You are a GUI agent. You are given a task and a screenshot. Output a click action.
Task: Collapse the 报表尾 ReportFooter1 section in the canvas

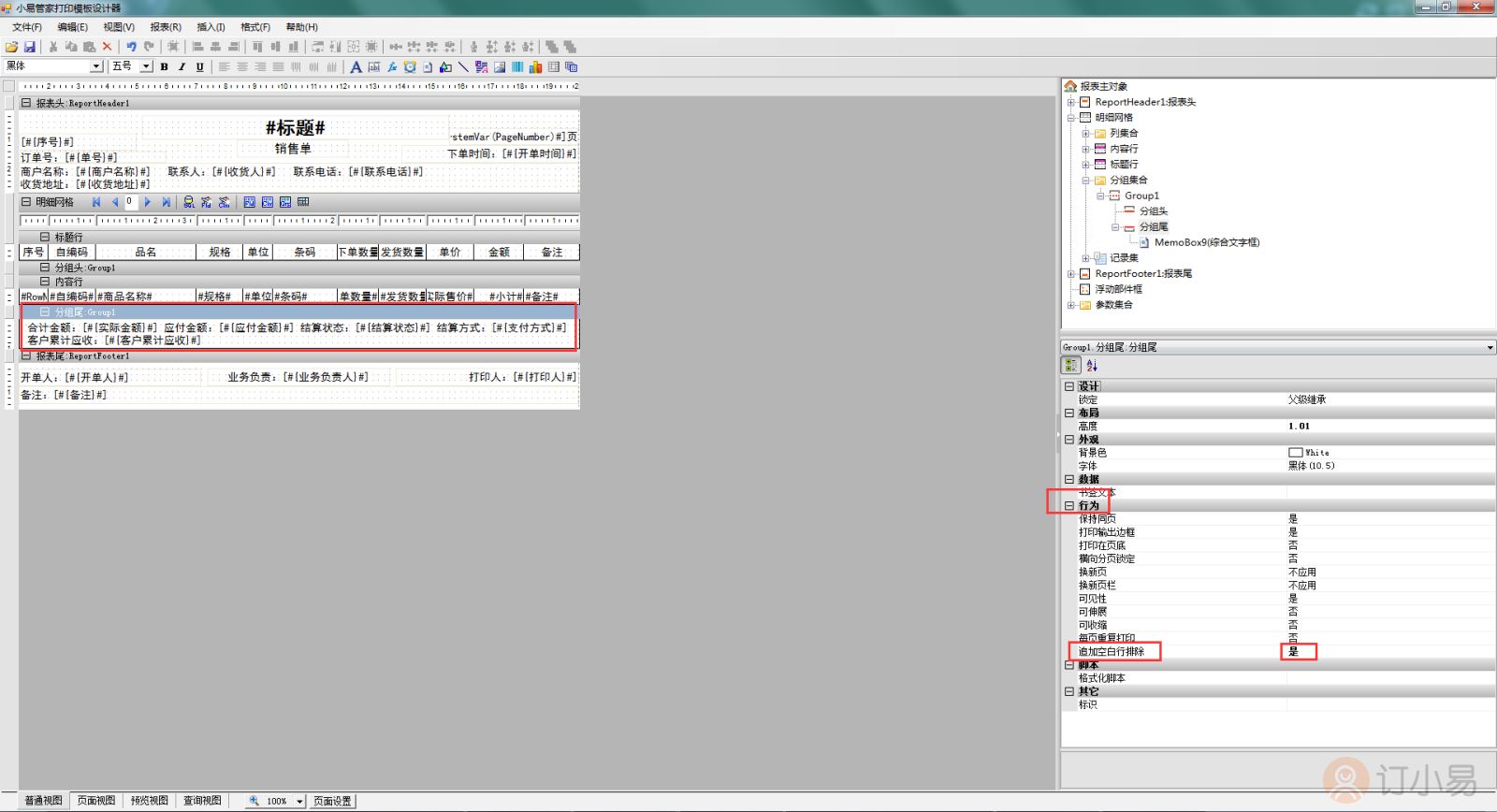click(26, 355)
